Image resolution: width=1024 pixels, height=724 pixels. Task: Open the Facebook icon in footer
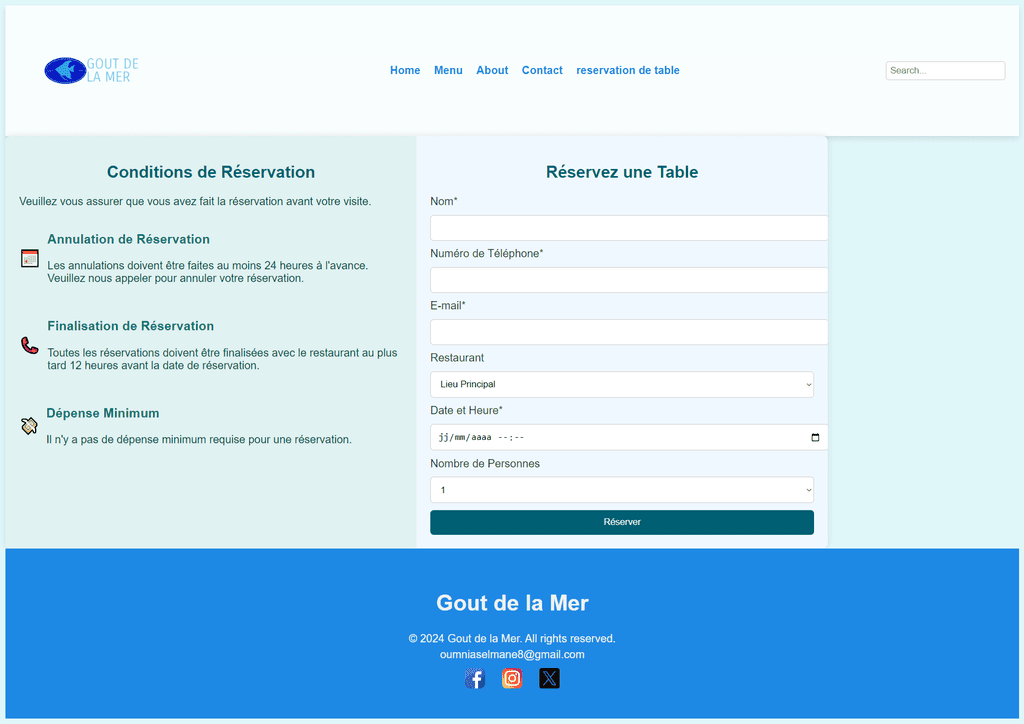[475, 679]
